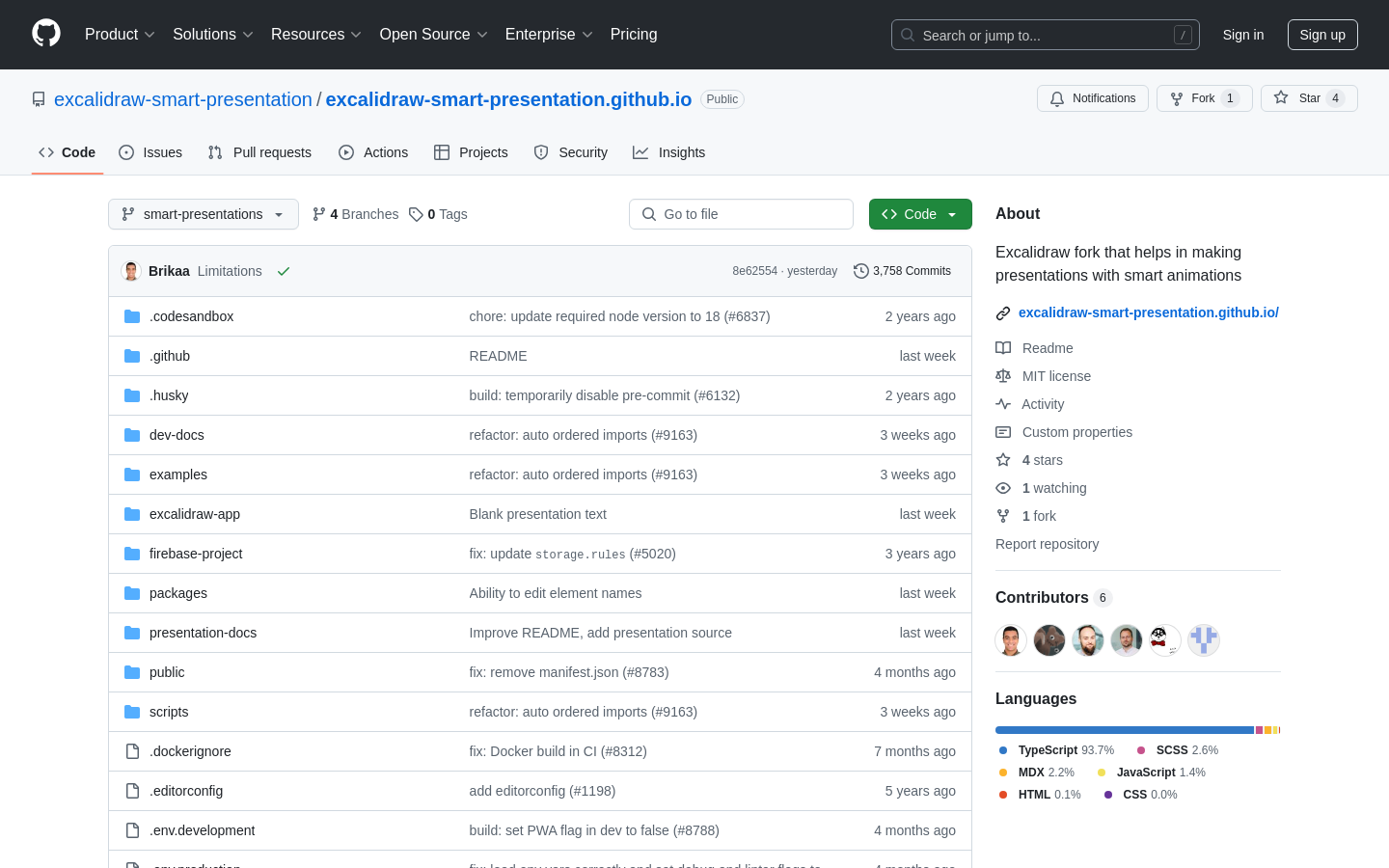Screen dimensions: 1389x868
Task: Expand the Enterprise menu
Action: 549,35
